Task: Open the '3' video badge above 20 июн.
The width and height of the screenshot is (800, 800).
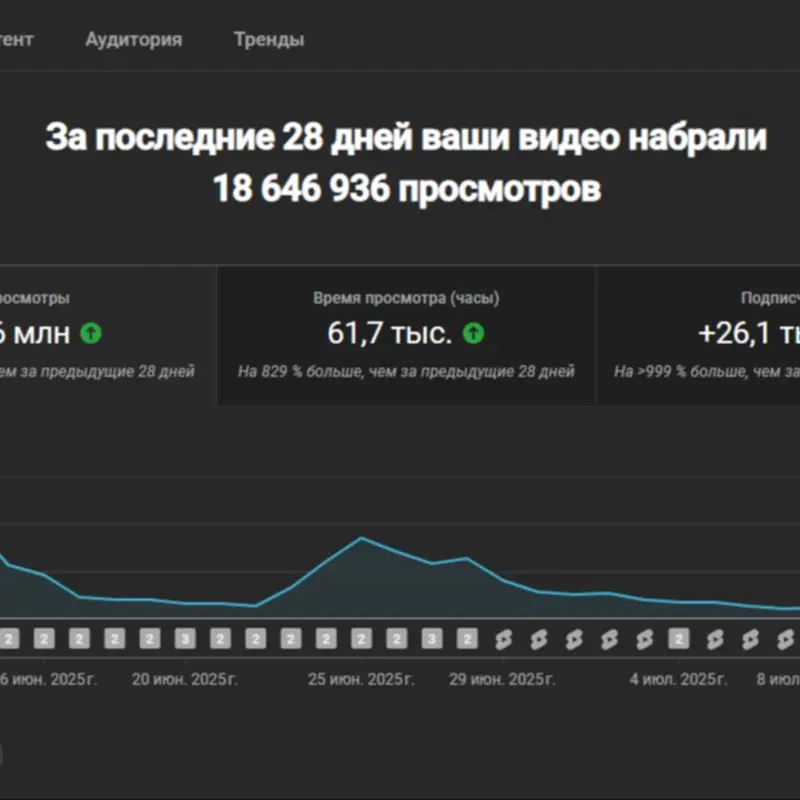Action: (185, 638)
